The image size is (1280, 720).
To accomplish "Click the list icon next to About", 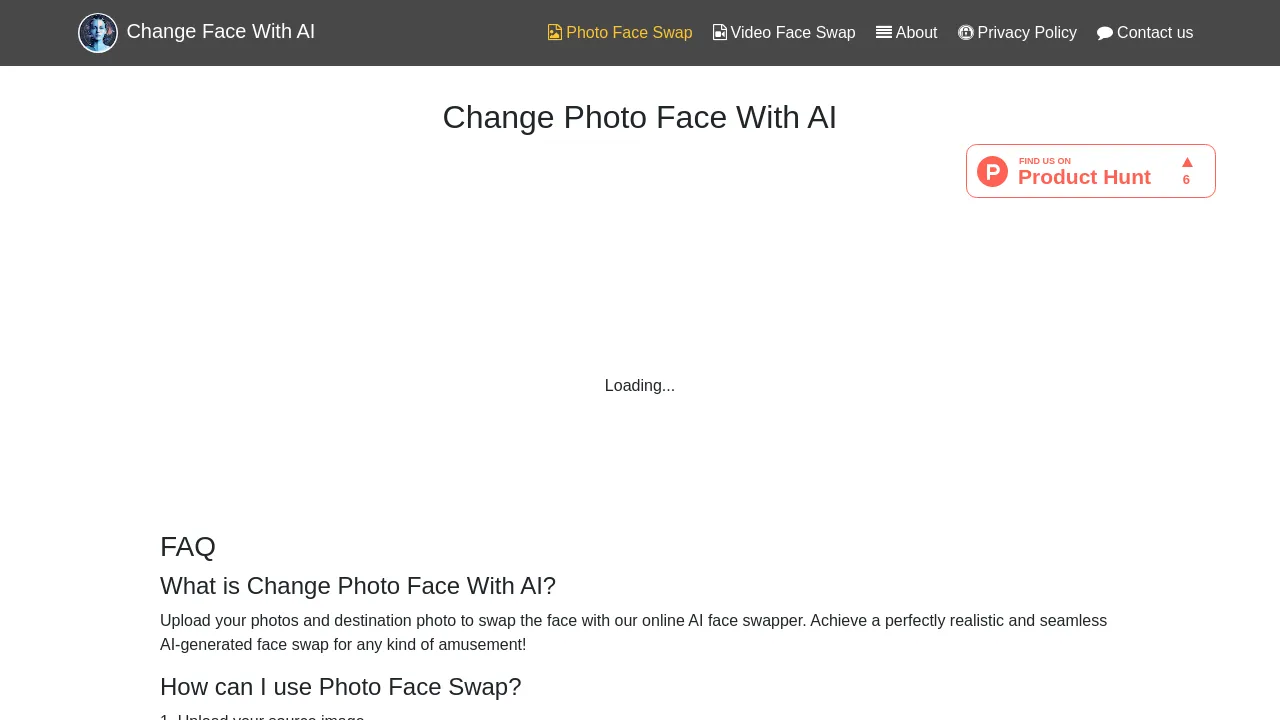I will click(x=882, y=32).
